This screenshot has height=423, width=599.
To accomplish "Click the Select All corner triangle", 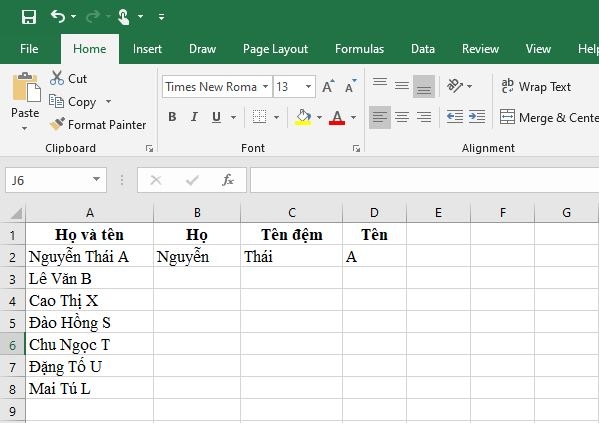I will coord(15,213).
